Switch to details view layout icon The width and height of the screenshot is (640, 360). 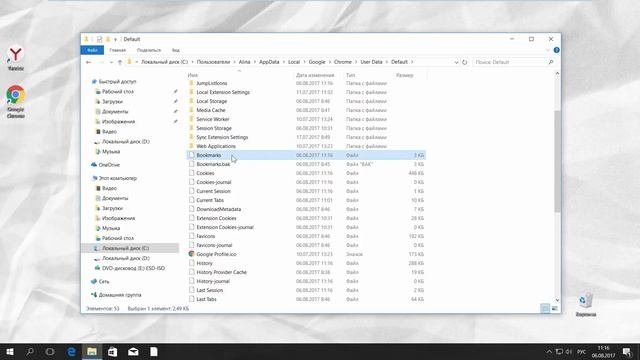click(x=545, y=309)
